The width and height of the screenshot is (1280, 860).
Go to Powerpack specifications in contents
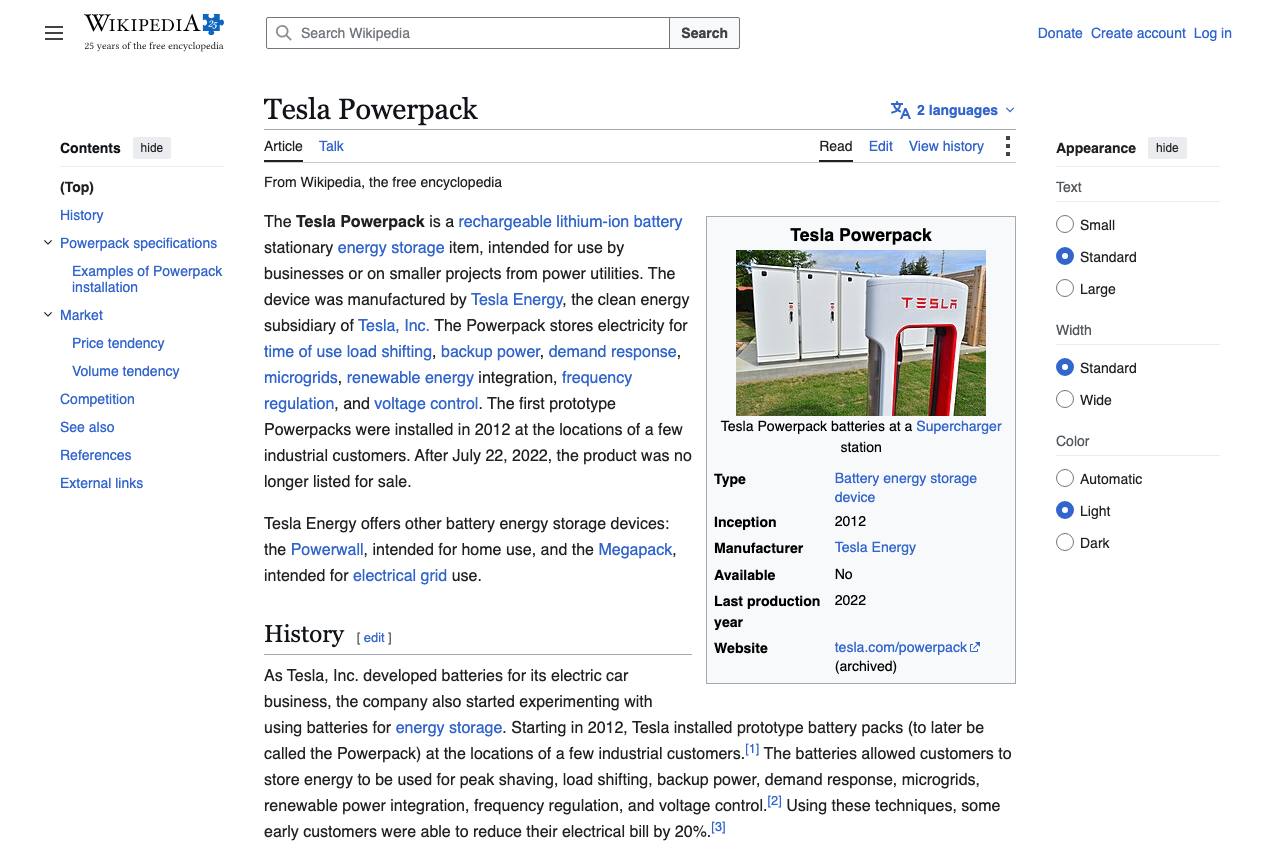tap(138, 243)
